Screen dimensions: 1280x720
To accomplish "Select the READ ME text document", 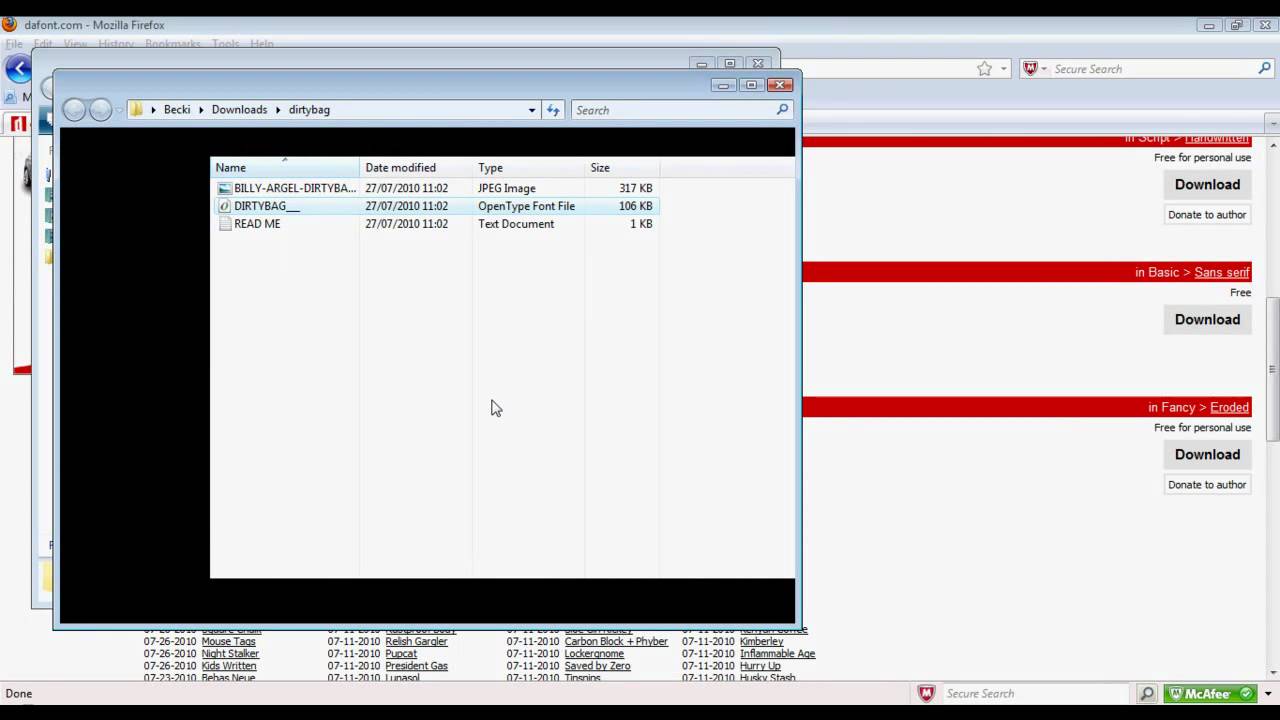I will 435,224.
